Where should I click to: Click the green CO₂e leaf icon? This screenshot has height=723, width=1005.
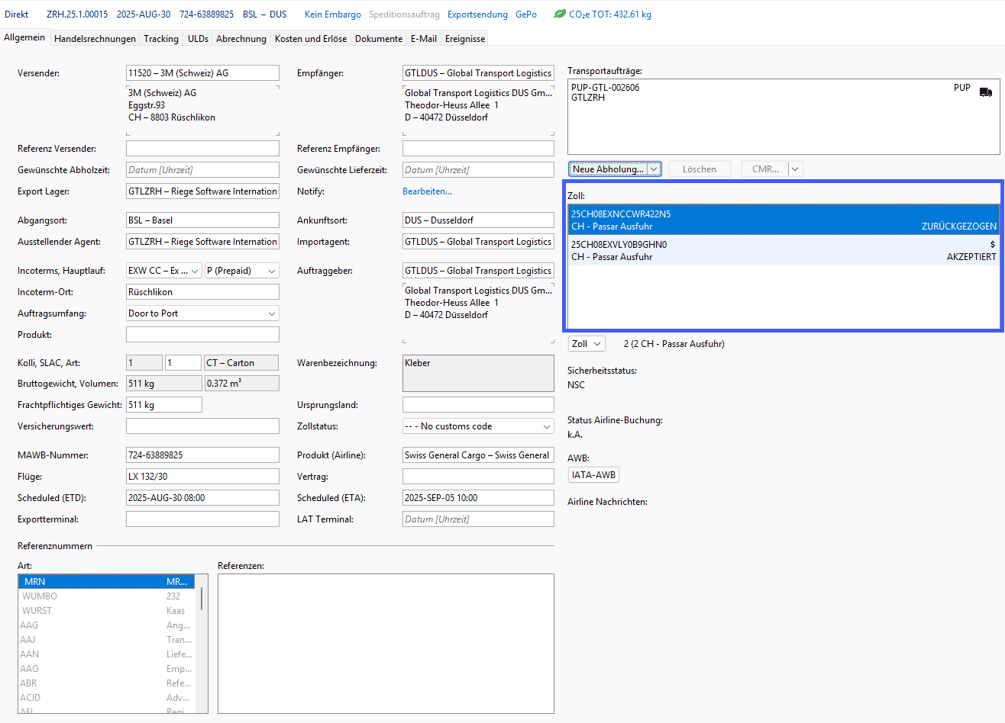(560, 15)
